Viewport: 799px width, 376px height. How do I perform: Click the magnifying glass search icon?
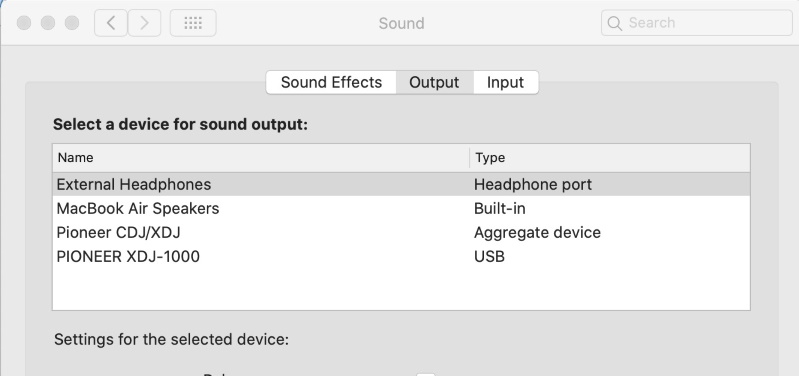click(615, 23)
